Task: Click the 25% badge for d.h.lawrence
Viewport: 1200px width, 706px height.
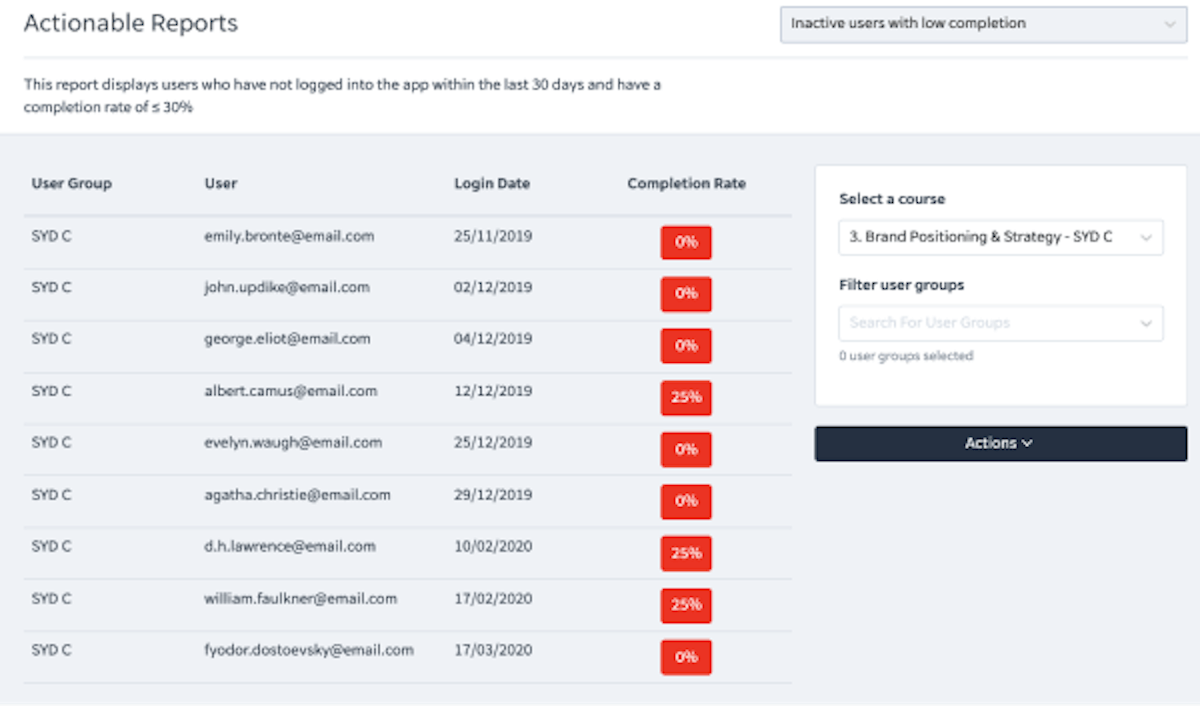Action: click(x=686, y=553)
